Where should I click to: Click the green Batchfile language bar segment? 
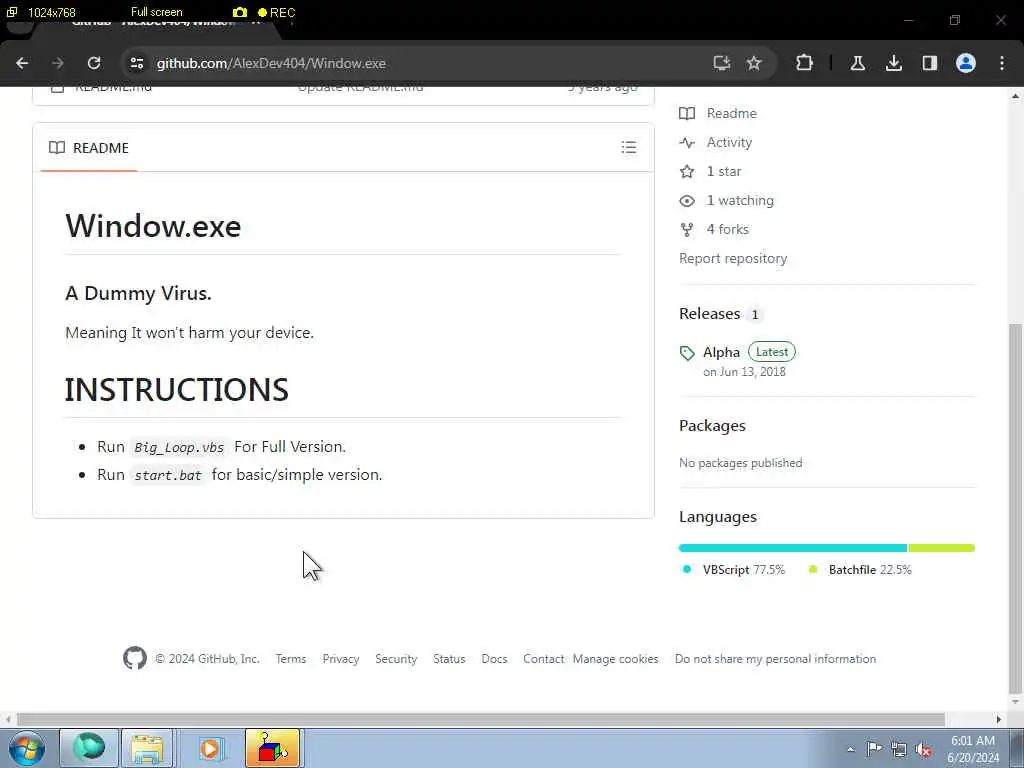[941, 548]
